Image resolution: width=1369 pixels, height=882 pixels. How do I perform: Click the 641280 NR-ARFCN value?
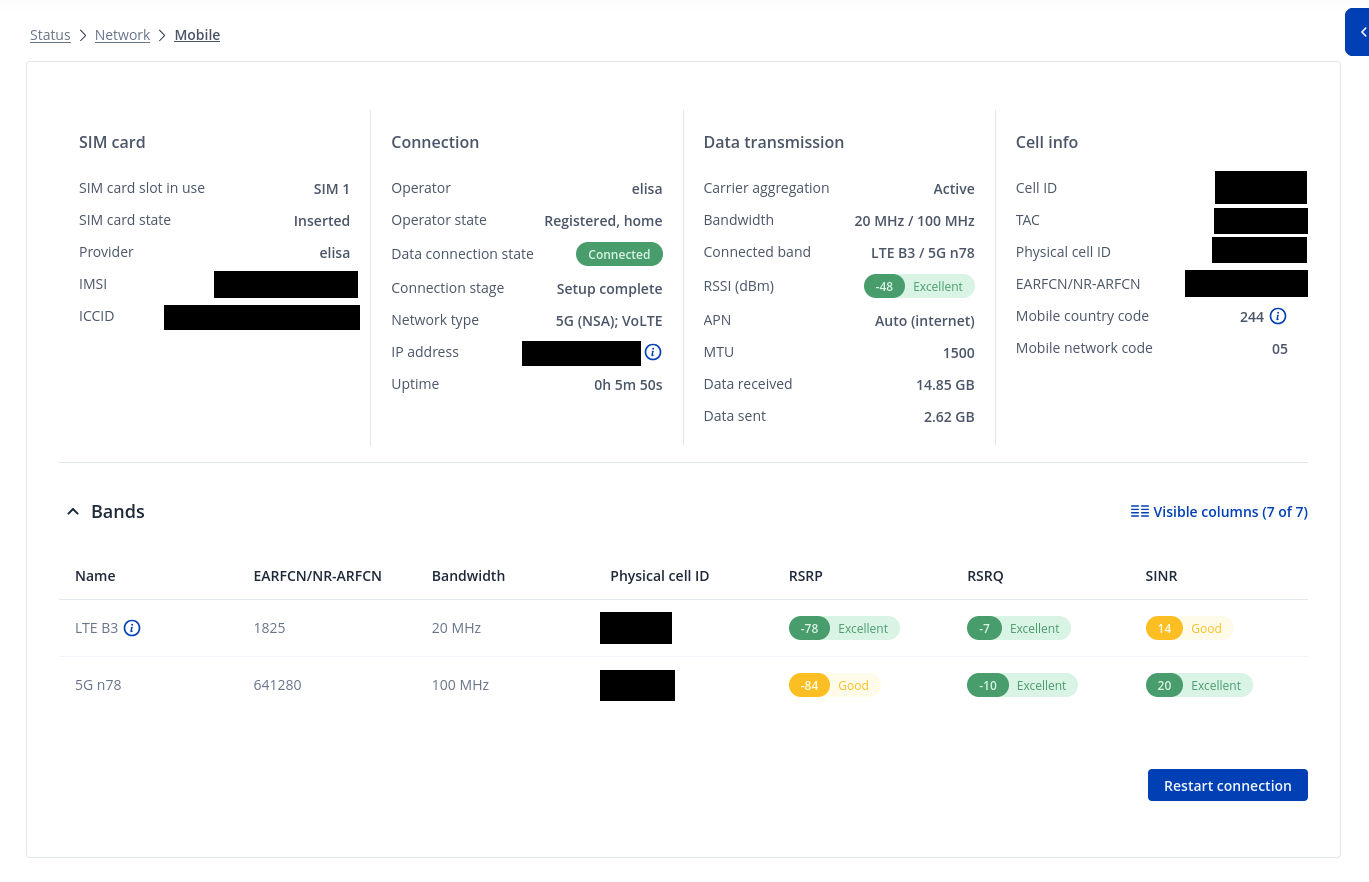coord(278,685)
